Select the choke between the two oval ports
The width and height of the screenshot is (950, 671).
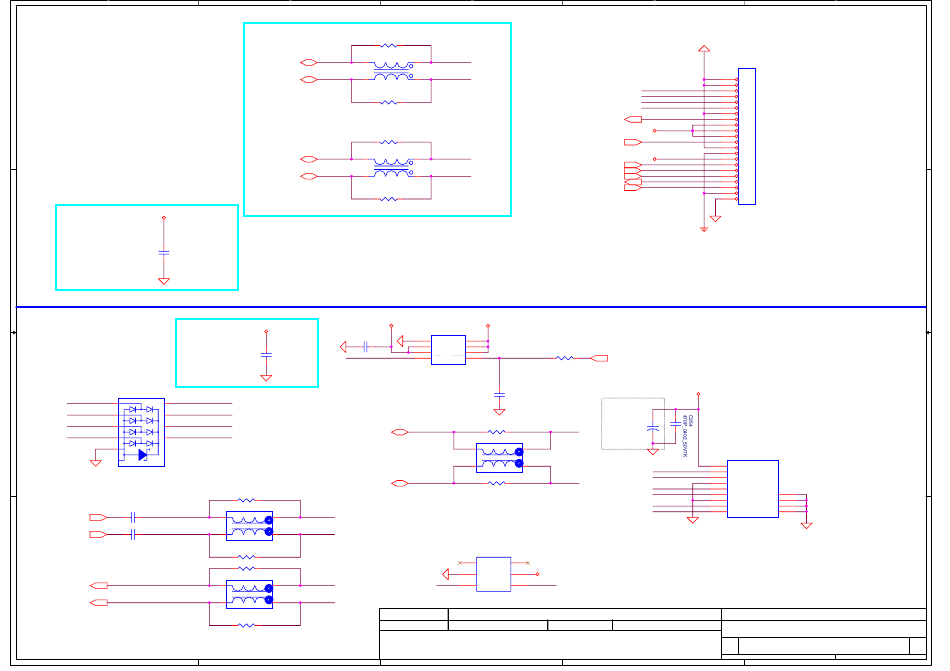coord(499,458)
